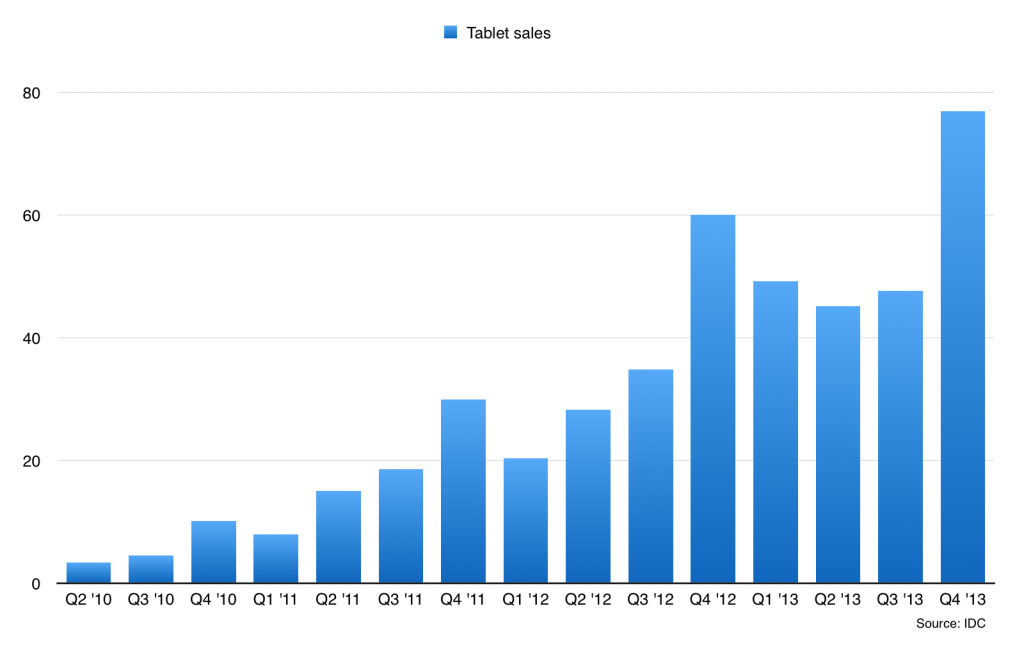Click the Q2 '10 axis label

click(x=88, y=600)
